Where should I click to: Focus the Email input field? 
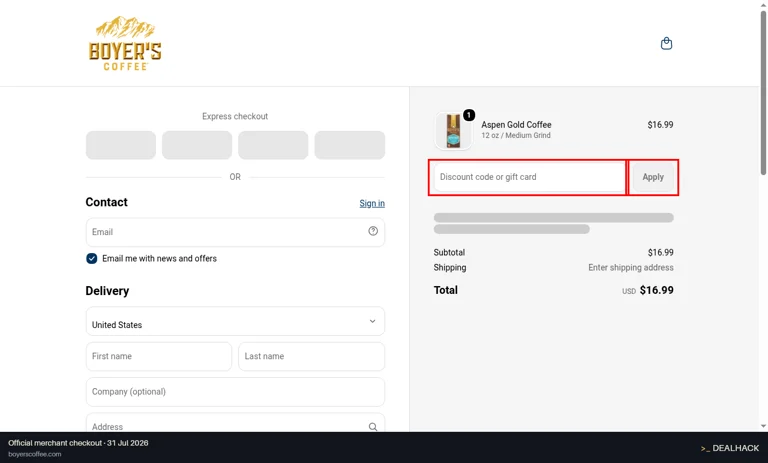tap(235, 232)
